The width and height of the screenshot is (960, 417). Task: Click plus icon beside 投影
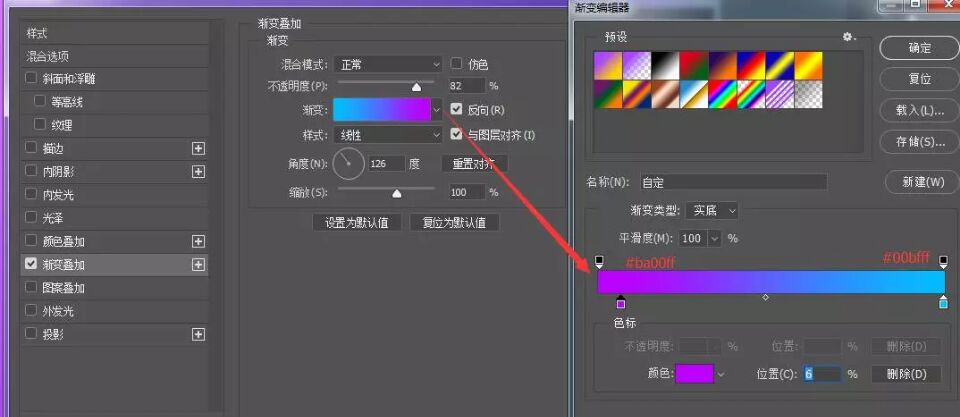[198, 334]
